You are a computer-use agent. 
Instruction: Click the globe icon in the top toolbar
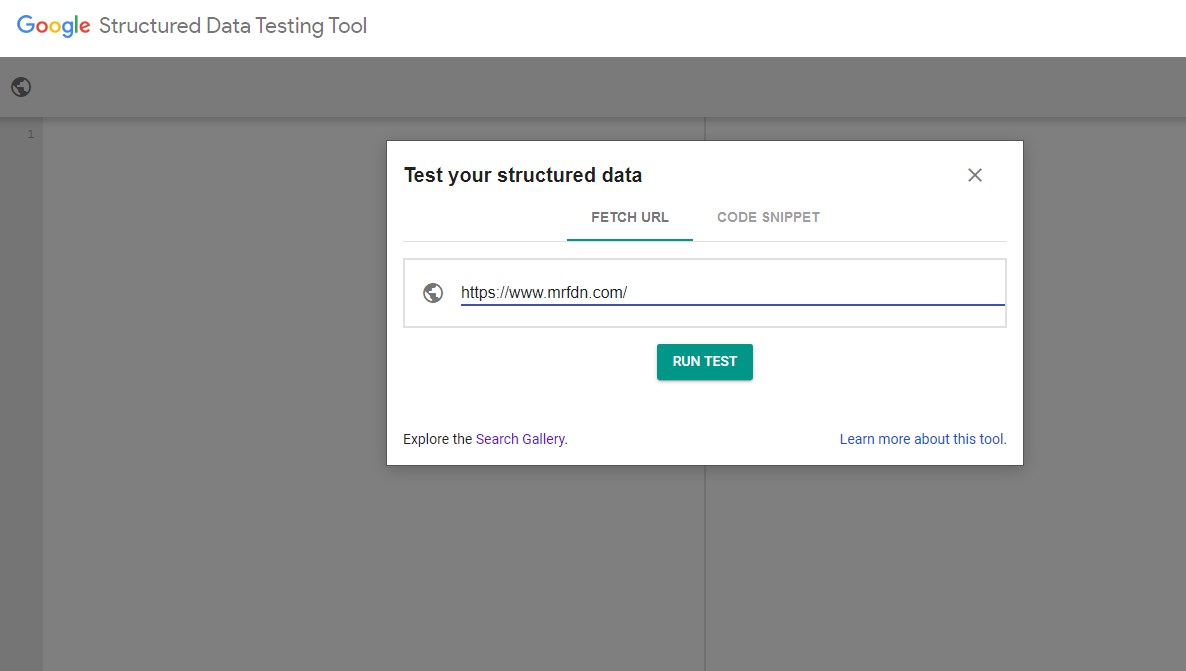point(21,87)
